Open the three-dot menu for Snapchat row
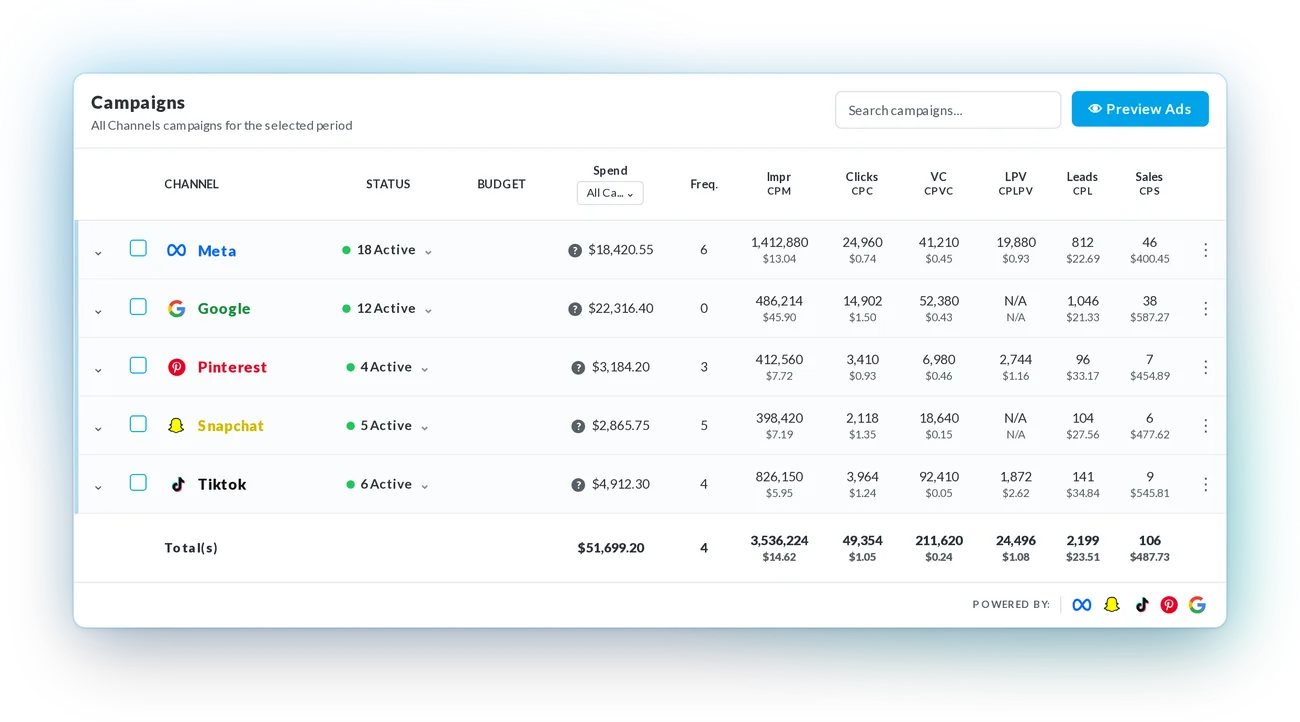This screenshot has width=1300, height=722. (x=1205, y=426)
